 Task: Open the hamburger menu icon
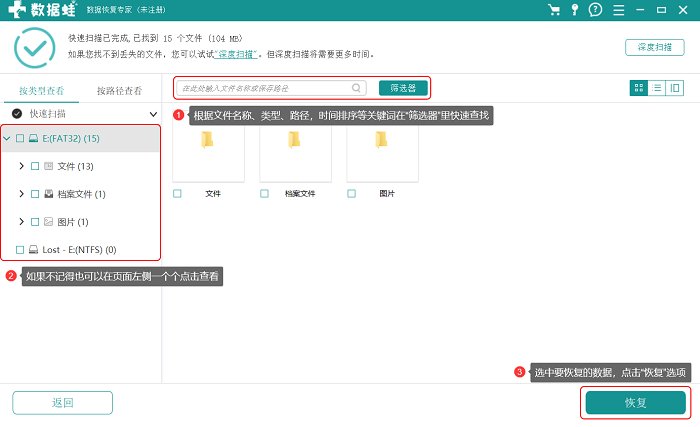point(619,10)
